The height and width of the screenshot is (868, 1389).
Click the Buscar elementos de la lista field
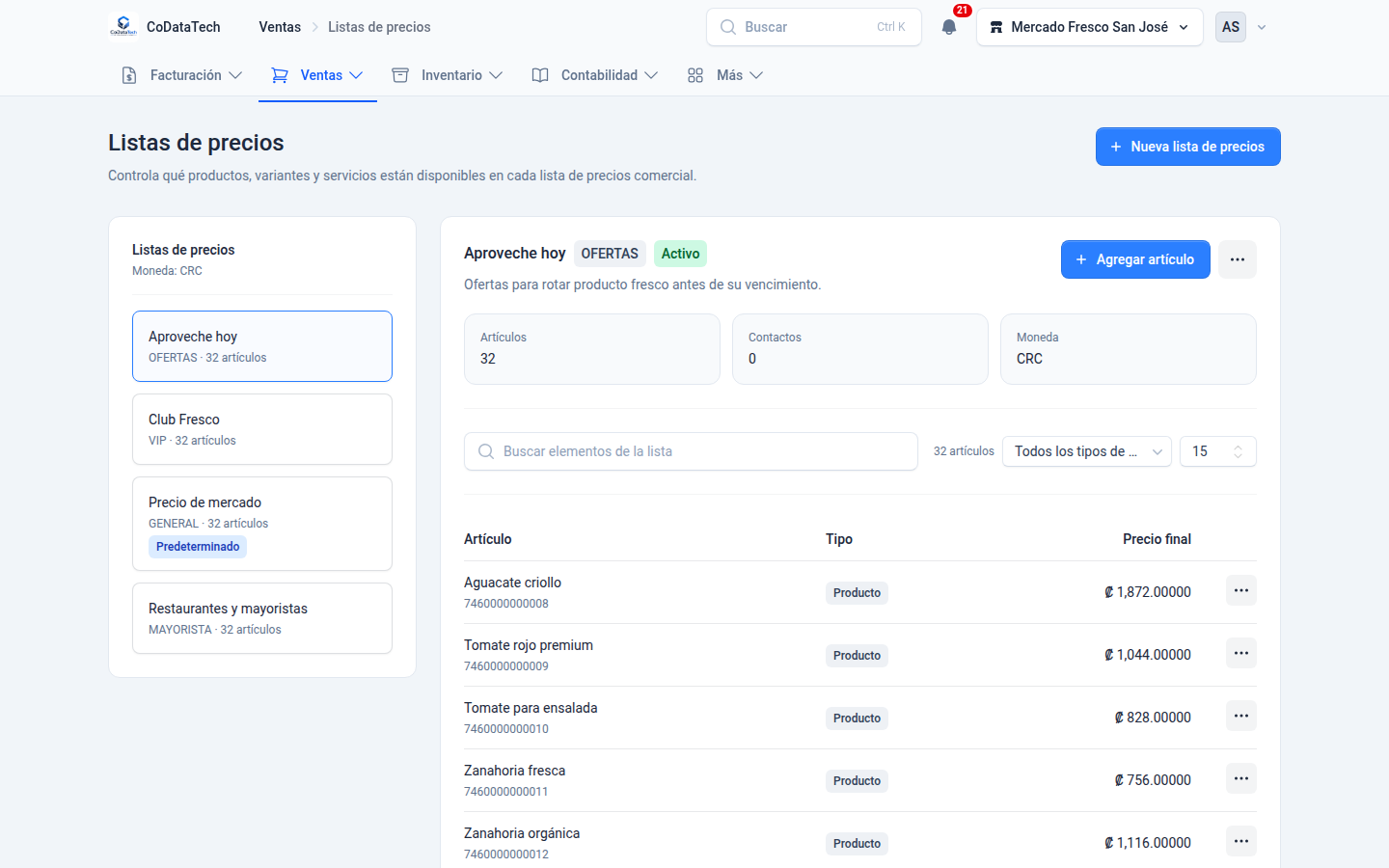pyautogui.click(x=691, y=451)
